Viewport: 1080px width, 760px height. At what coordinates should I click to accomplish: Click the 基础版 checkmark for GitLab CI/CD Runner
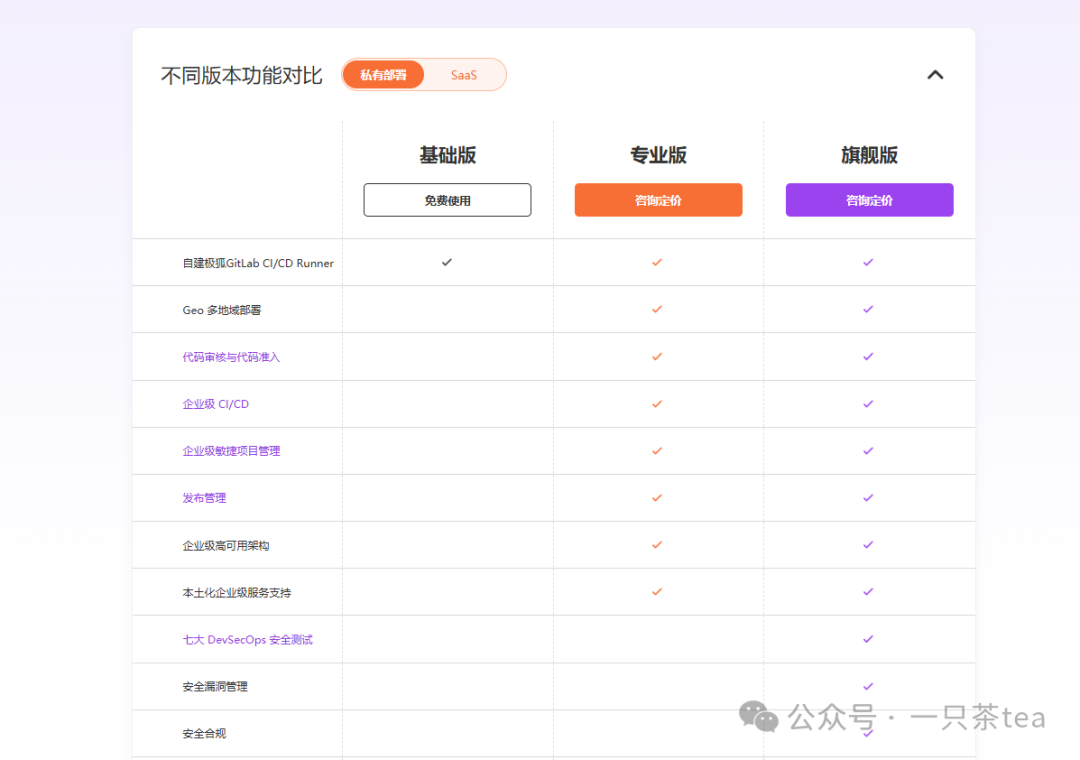(447, 262)
